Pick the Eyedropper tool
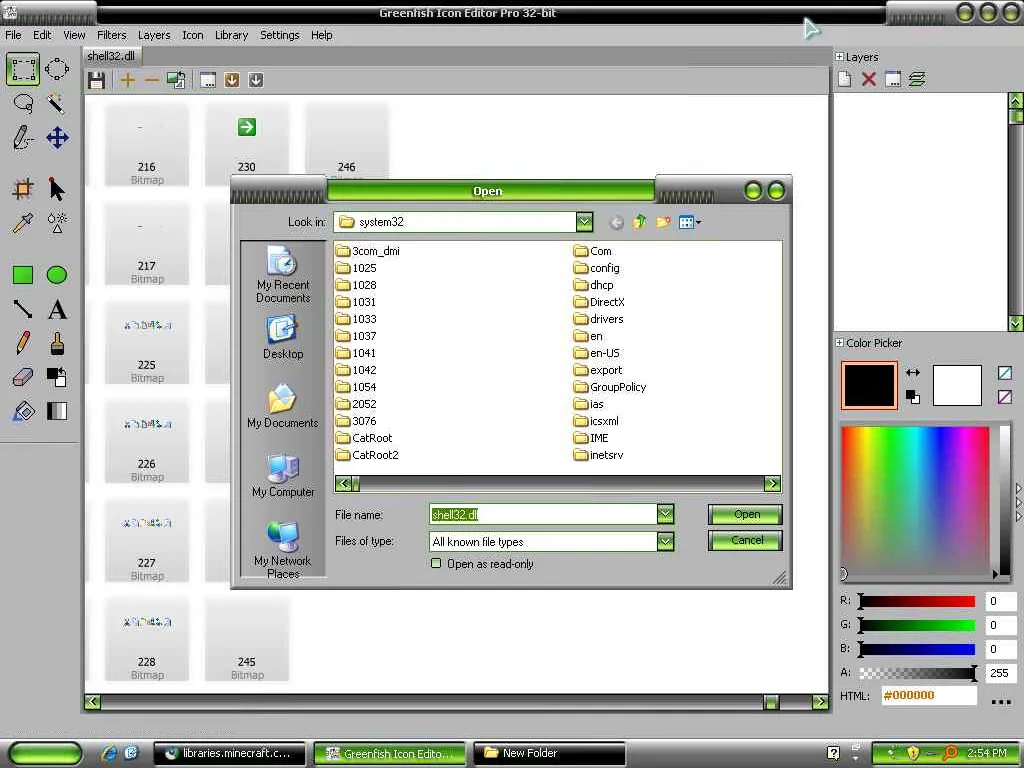The height and width of the screenshot is (768, 1024). (23, 223)
